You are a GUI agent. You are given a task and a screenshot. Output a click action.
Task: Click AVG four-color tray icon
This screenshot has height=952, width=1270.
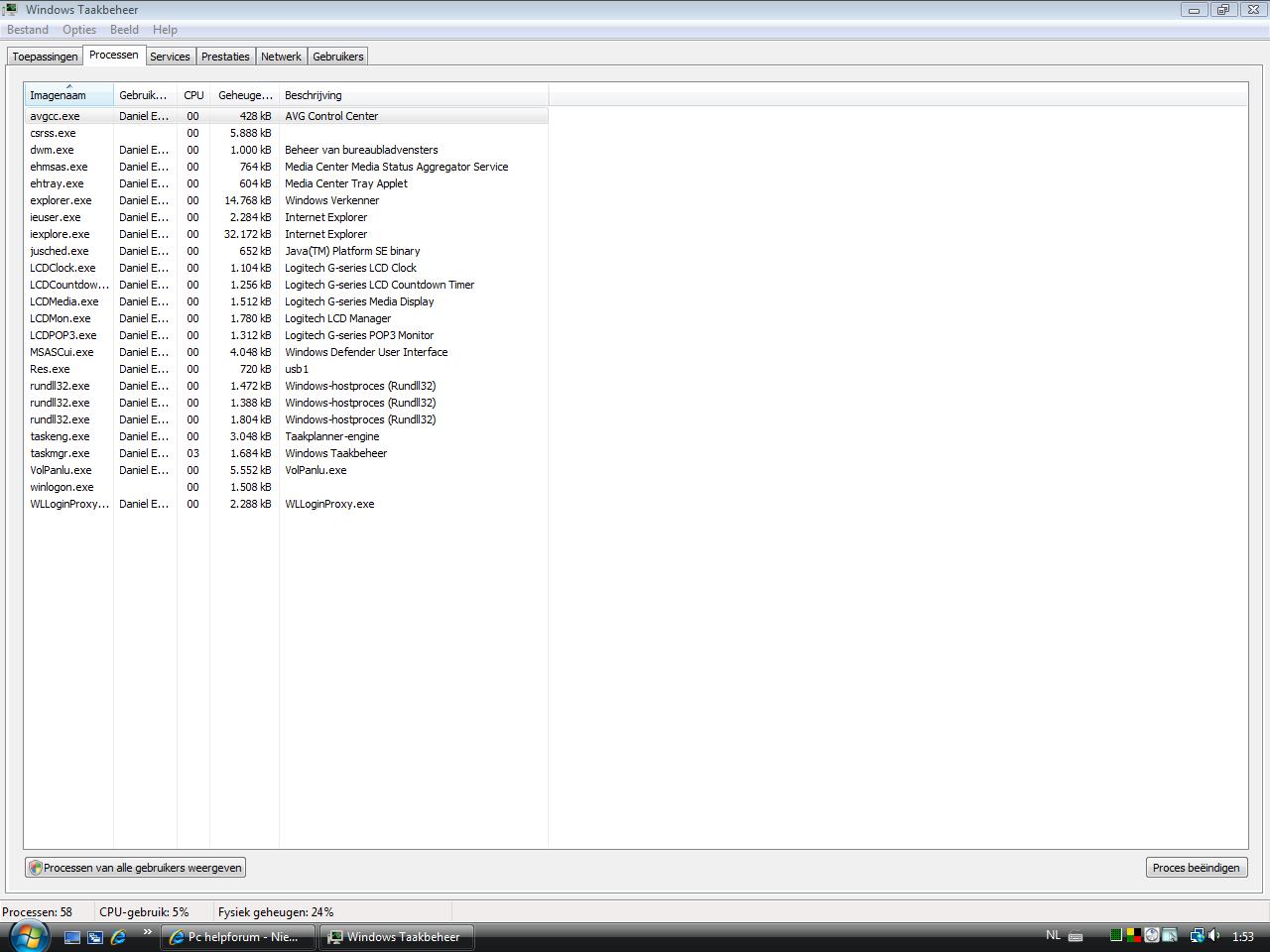tap(1133, 935)
